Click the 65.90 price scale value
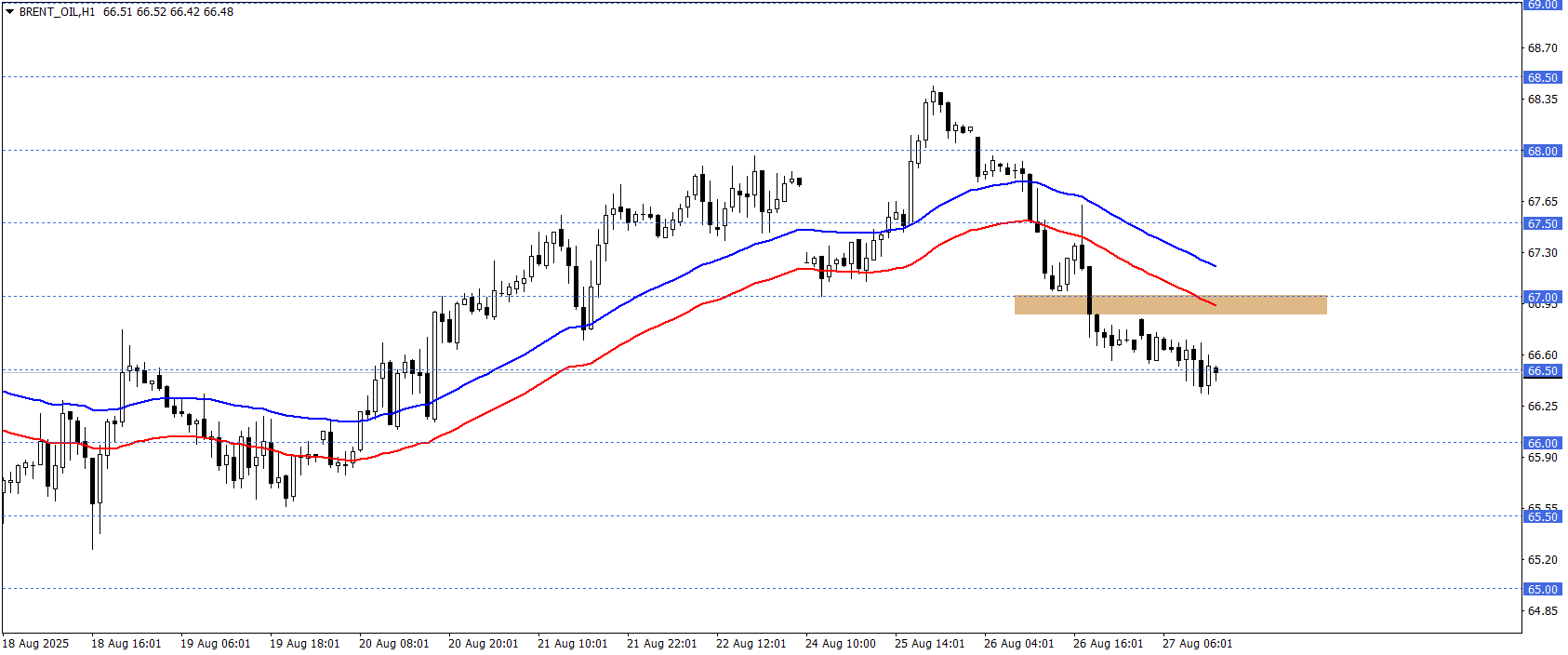 click(1543, 457)
